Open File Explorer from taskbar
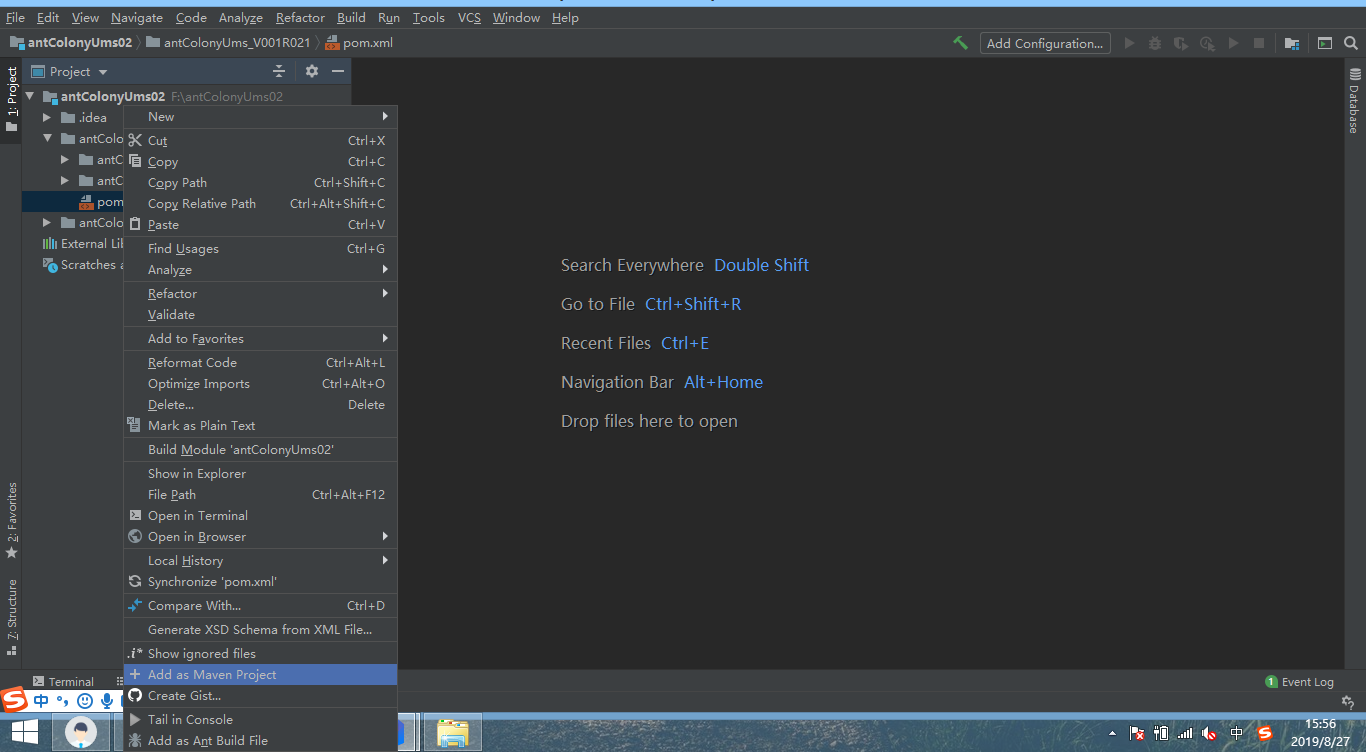 tap(453, 733)
